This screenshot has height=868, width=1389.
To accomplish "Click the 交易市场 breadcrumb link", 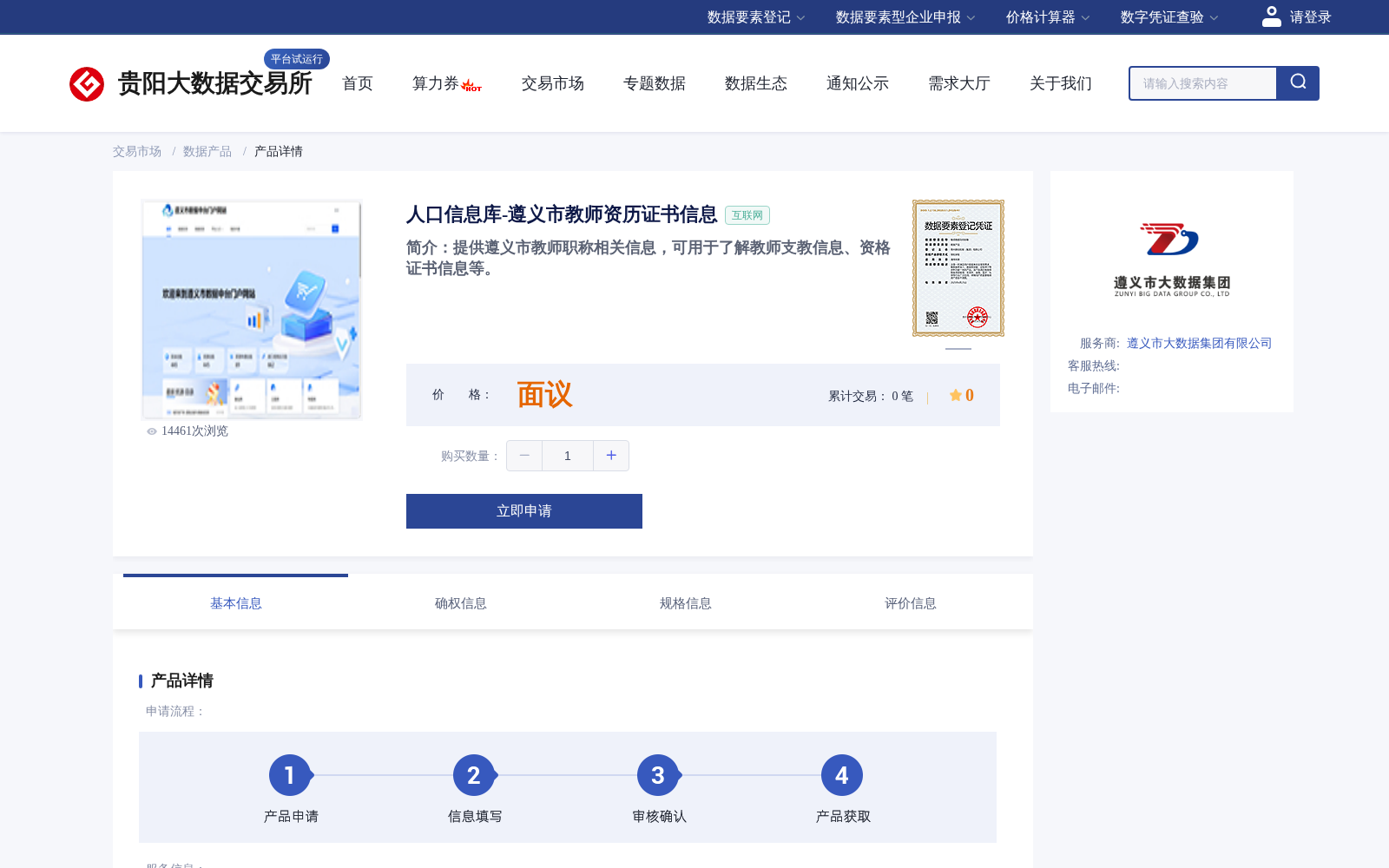I will tap(137, 151).
